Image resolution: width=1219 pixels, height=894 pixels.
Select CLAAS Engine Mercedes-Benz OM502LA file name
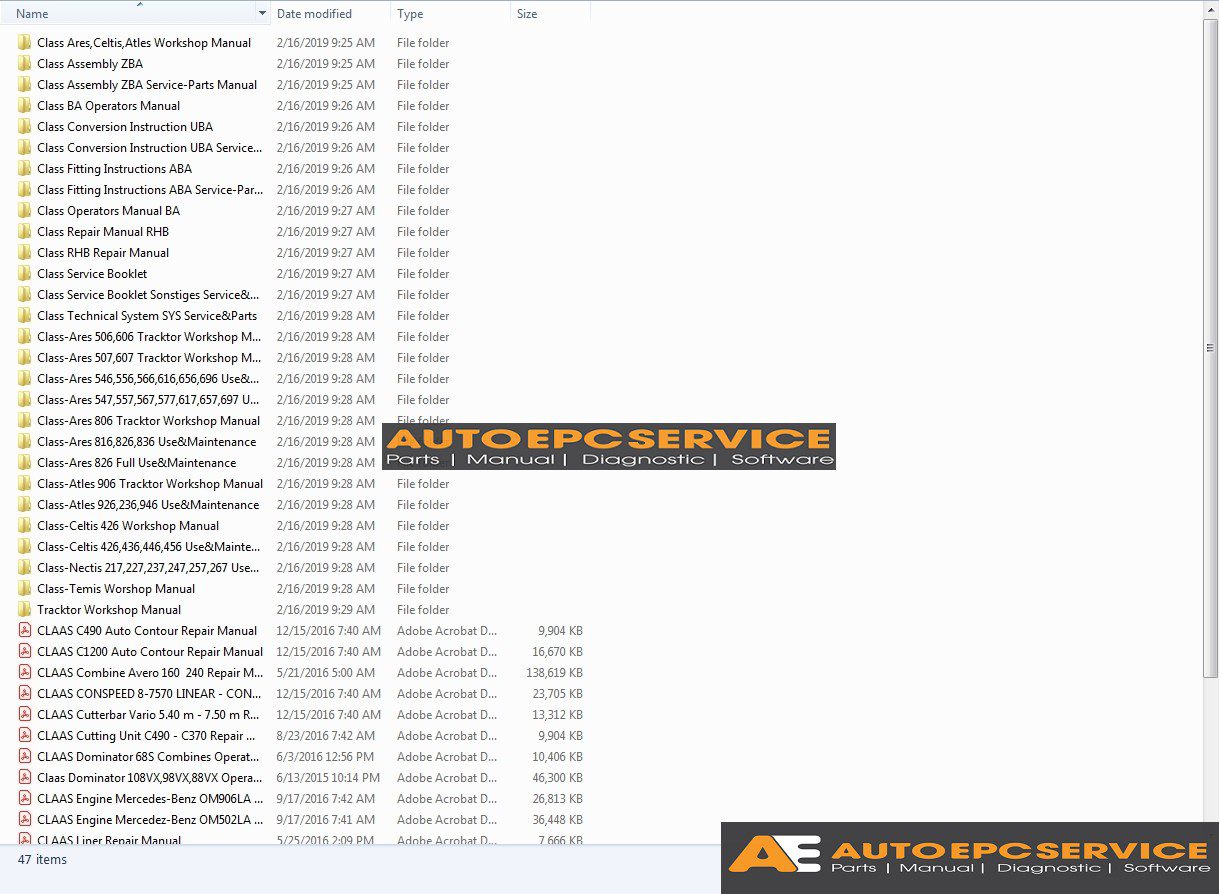click(x=150, y=820)
